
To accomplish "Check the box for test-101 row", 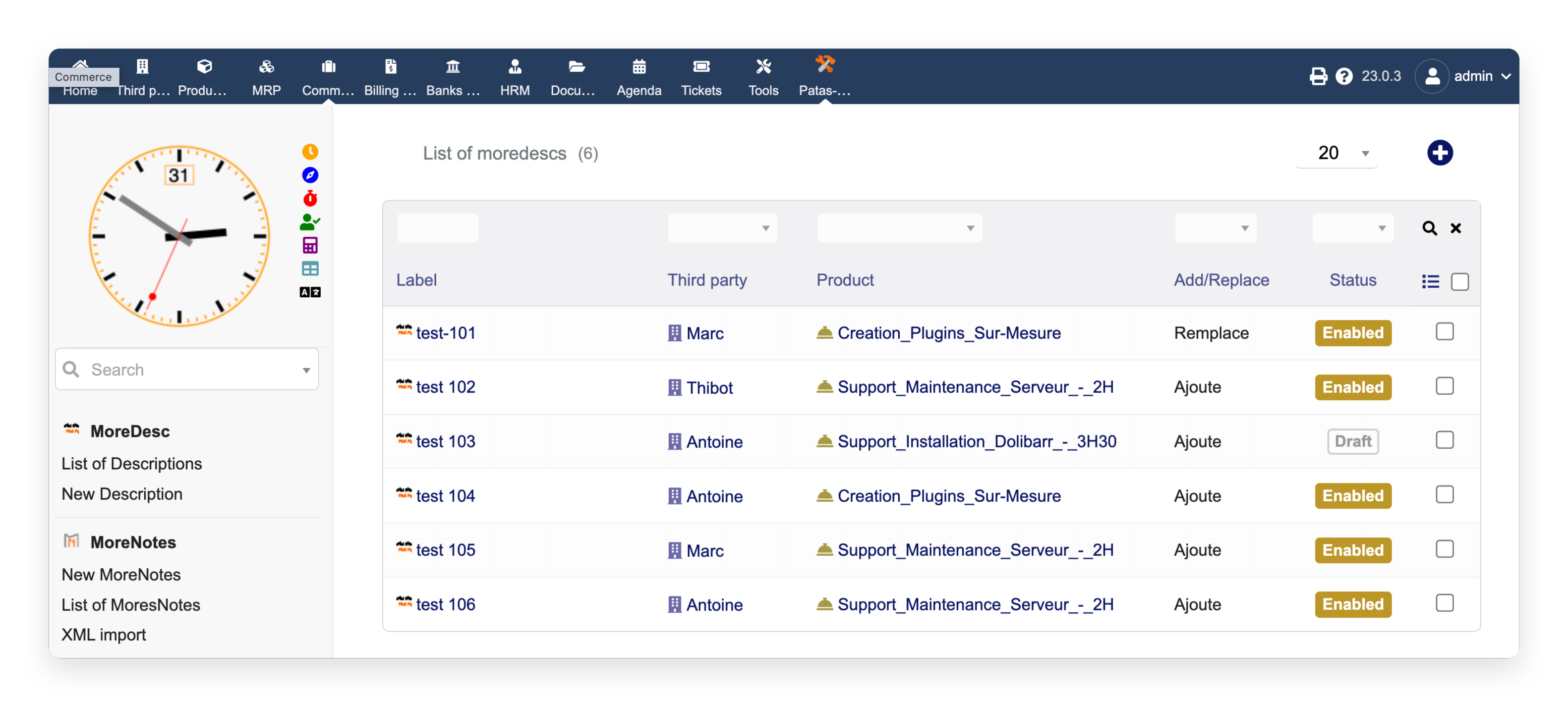I will (1444, 332).
